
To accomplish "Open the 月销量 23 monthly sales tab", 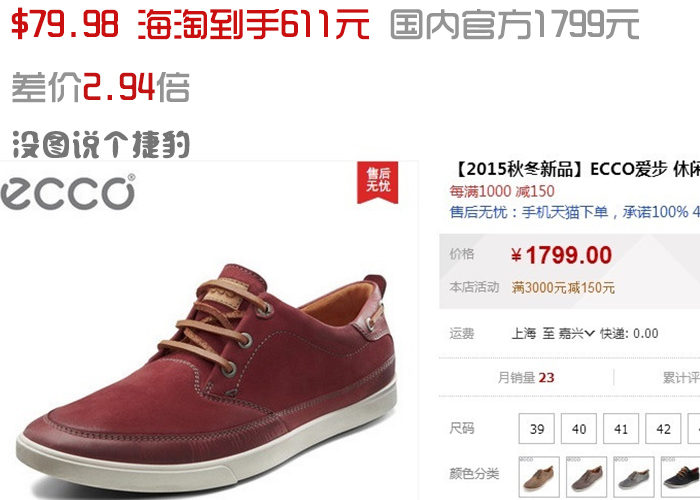I will [x=526, y=378].
